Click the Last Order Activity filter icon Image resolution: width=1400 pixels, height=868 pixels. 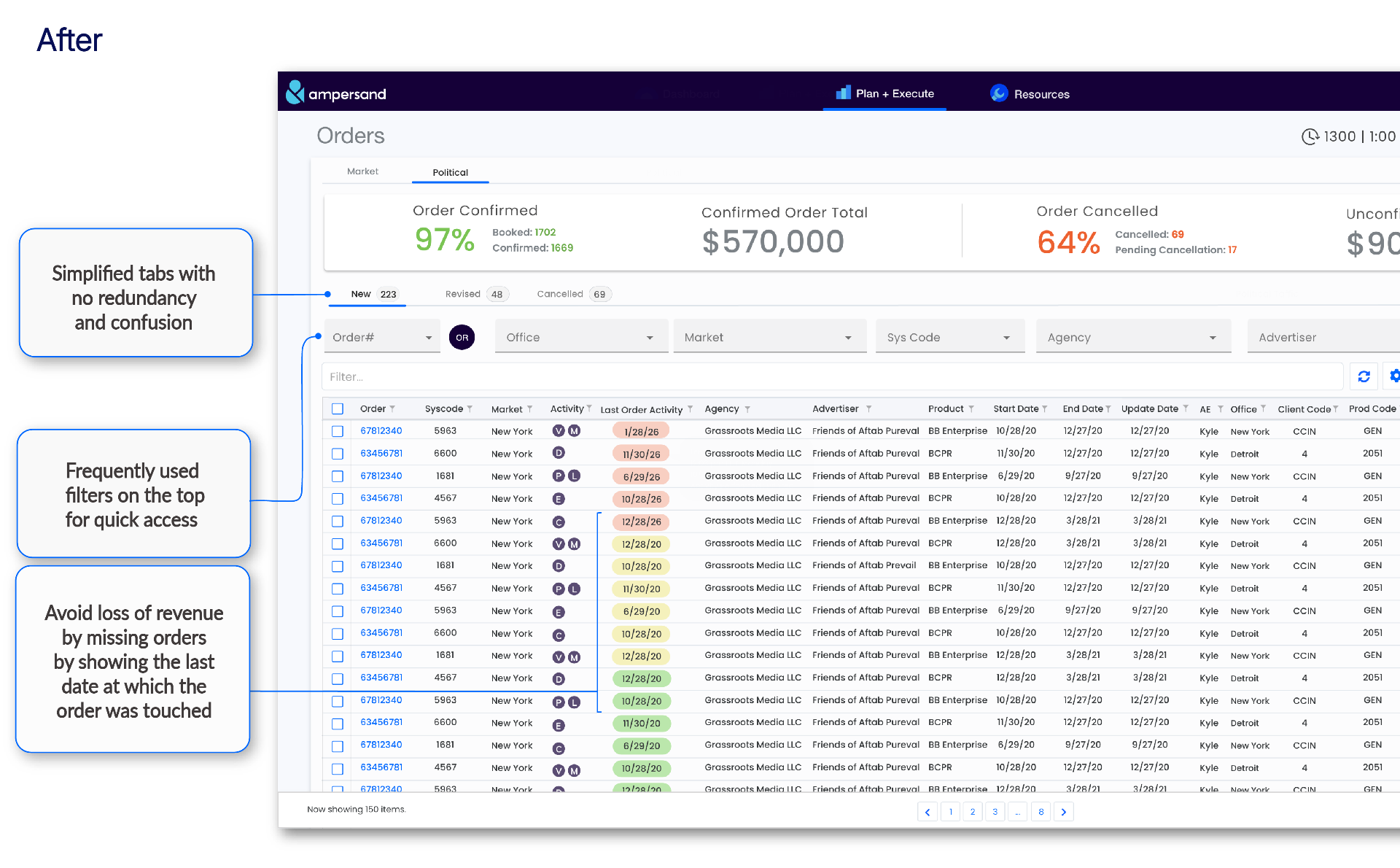[690, 409]
